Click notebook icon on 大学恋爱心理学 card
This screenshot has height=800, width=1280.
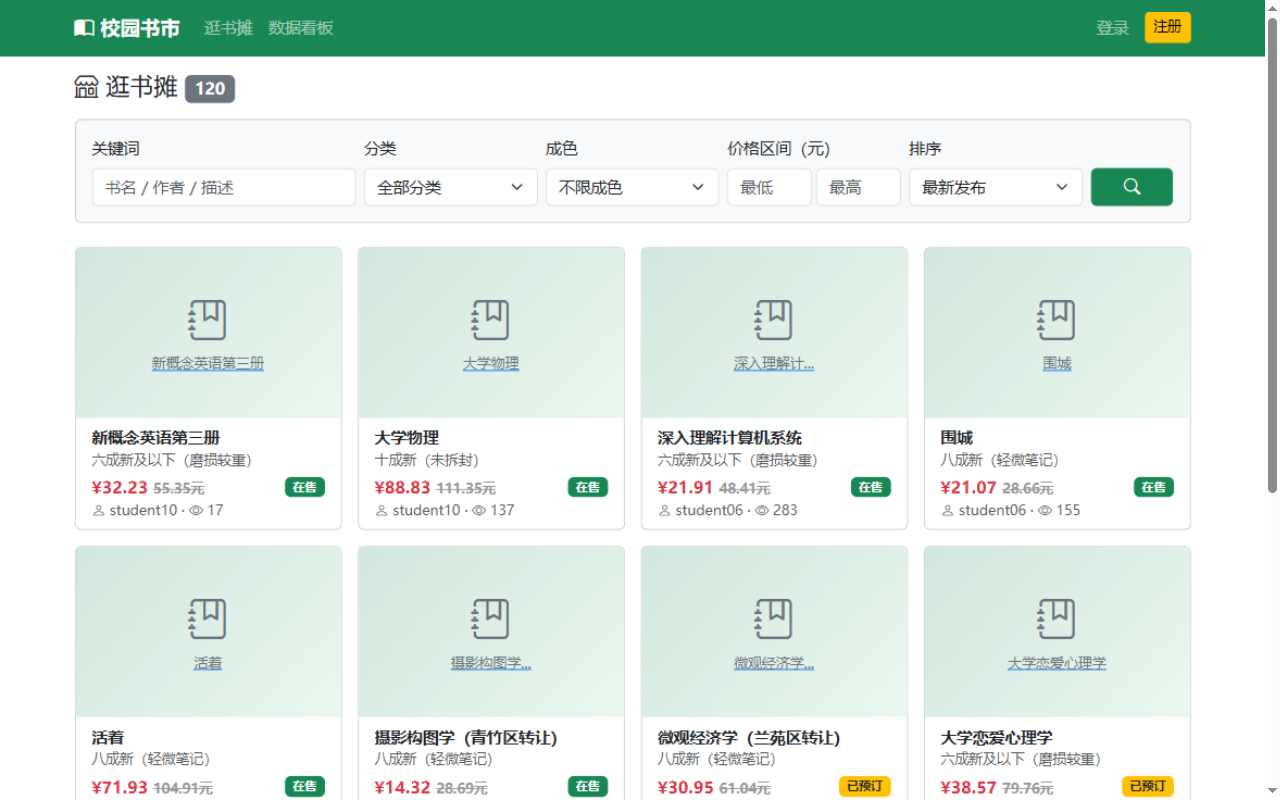1057,619
